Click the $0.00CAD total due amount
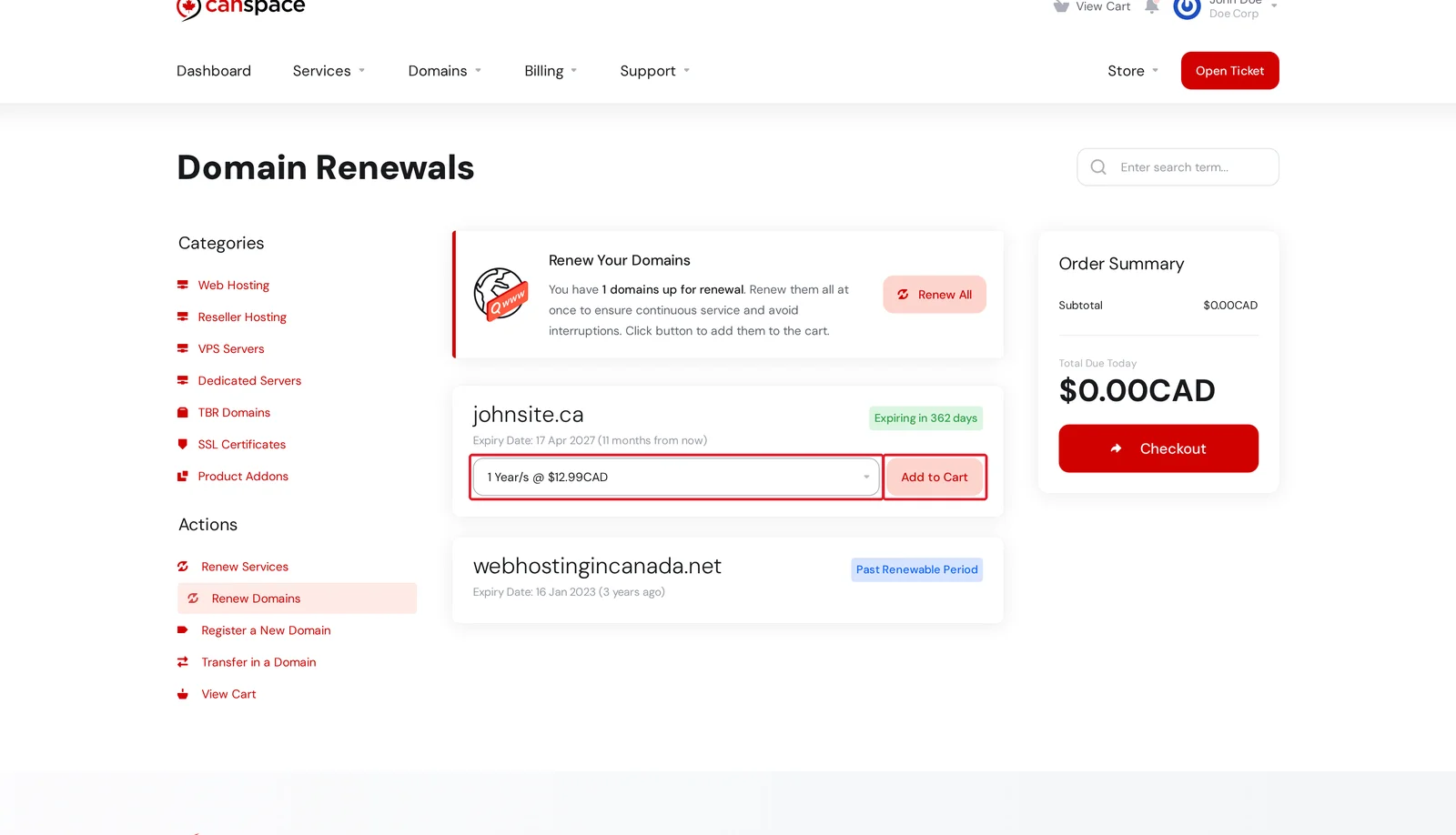 click(x=1137, y=390)
